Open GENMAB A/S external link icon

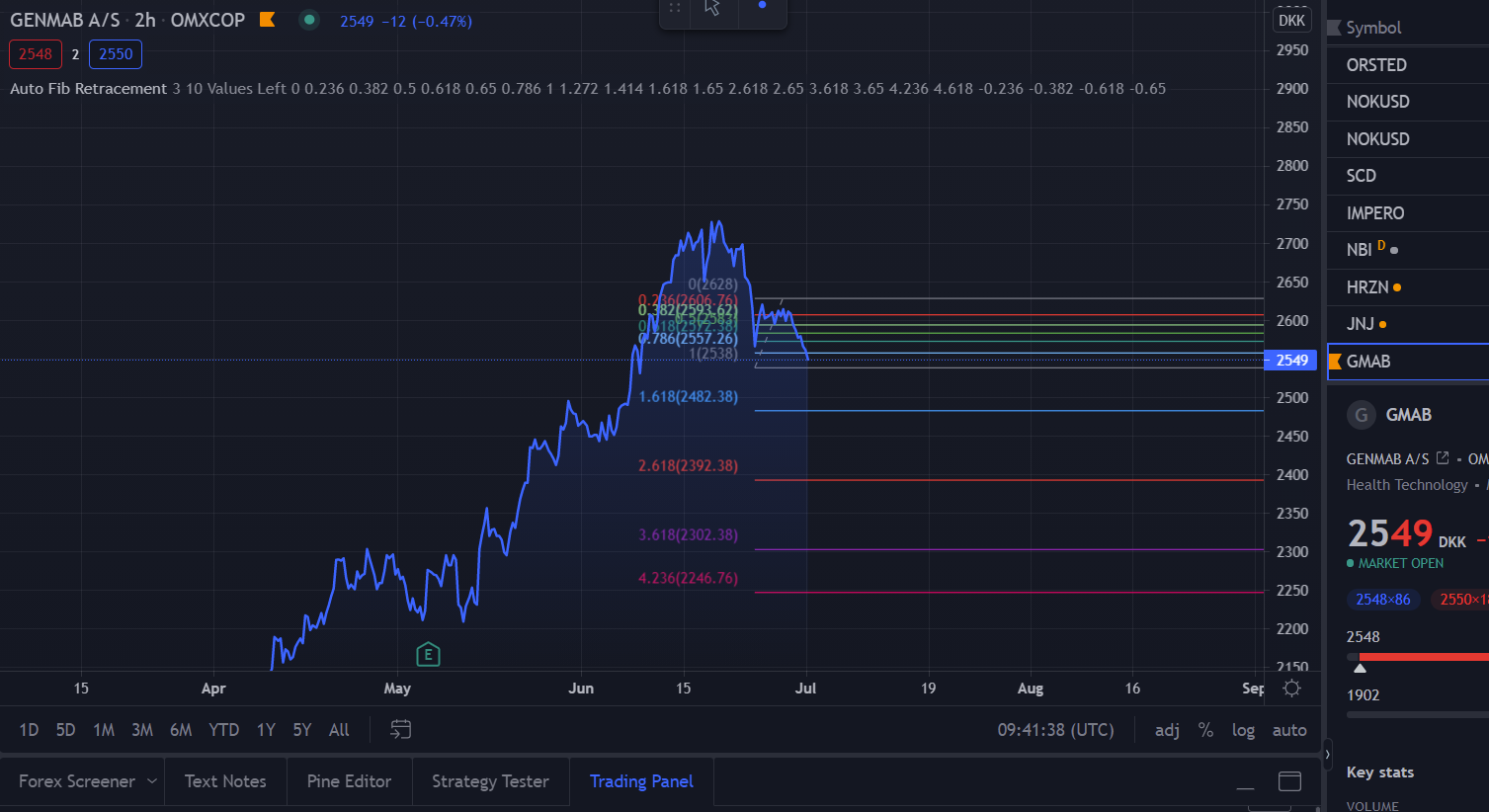[x=1443, y=458]
